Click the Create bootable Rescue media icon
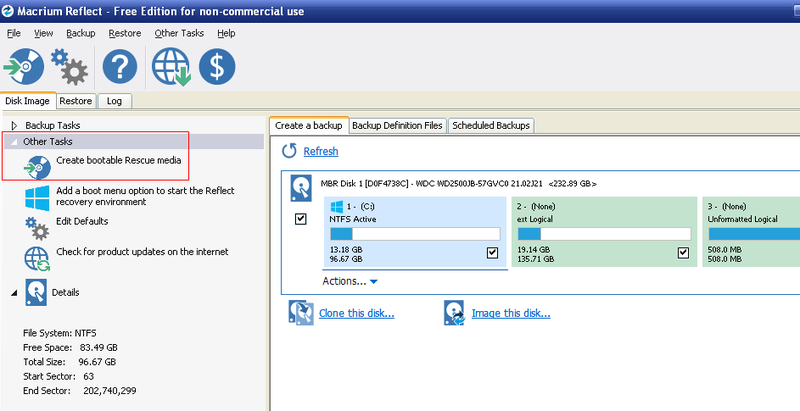Screen dimensions: 800x411 (x=38, y=164)
